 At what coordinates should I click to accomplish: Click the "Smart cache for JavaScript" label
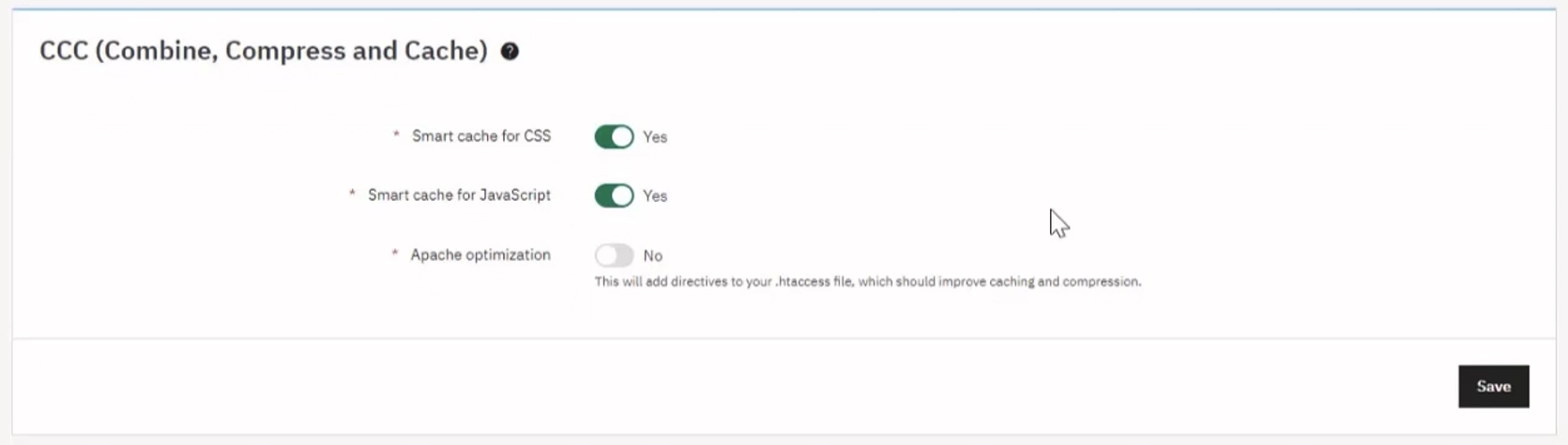tap(459, 195)
